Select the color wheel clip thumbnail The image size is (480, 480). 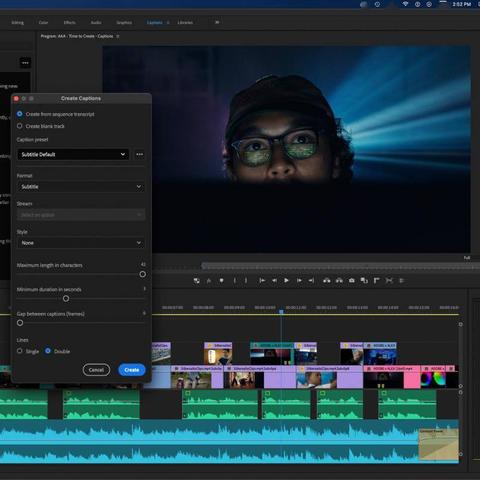[x=433, y=380]
